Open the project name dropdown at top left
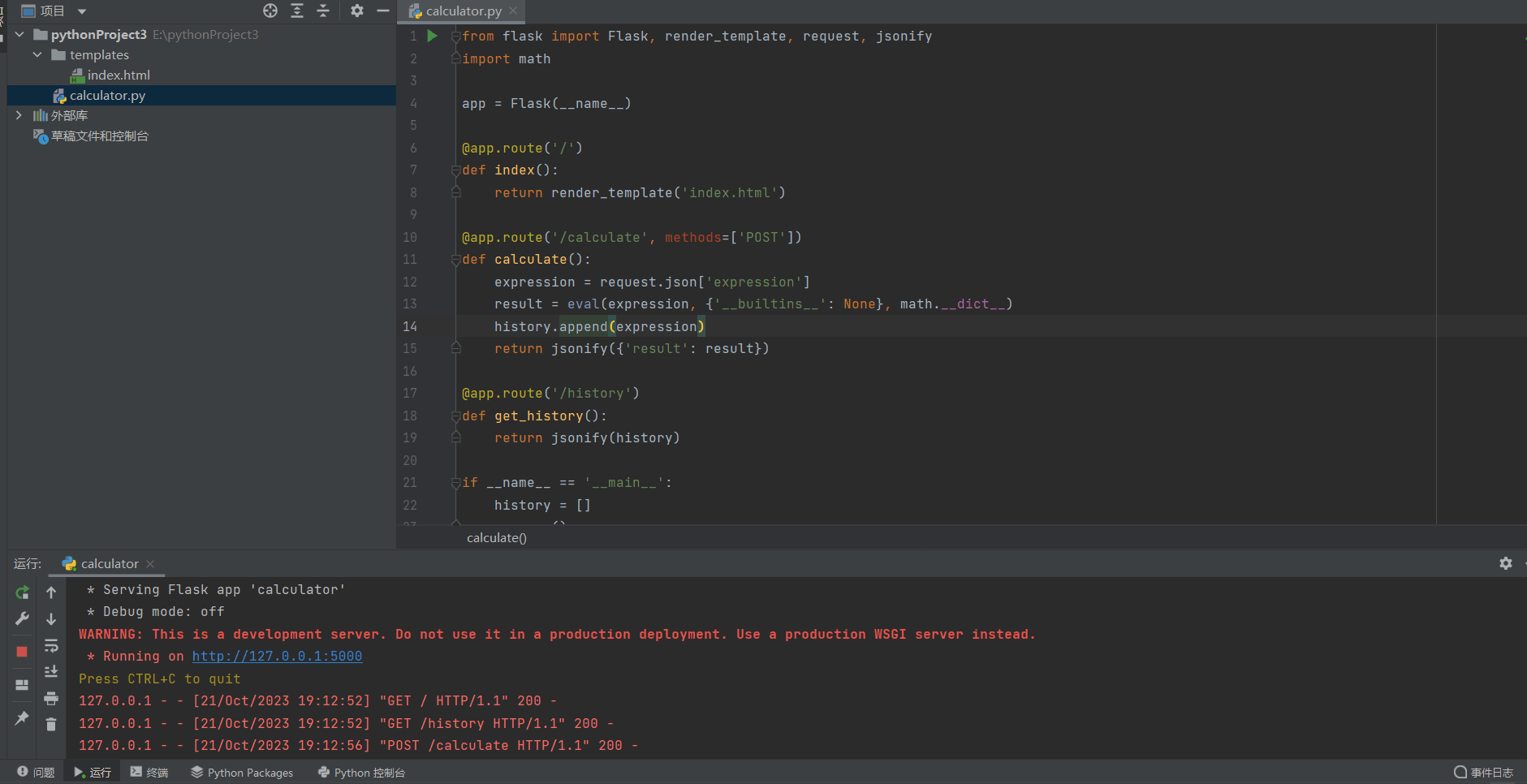 [x=80, y=11]
